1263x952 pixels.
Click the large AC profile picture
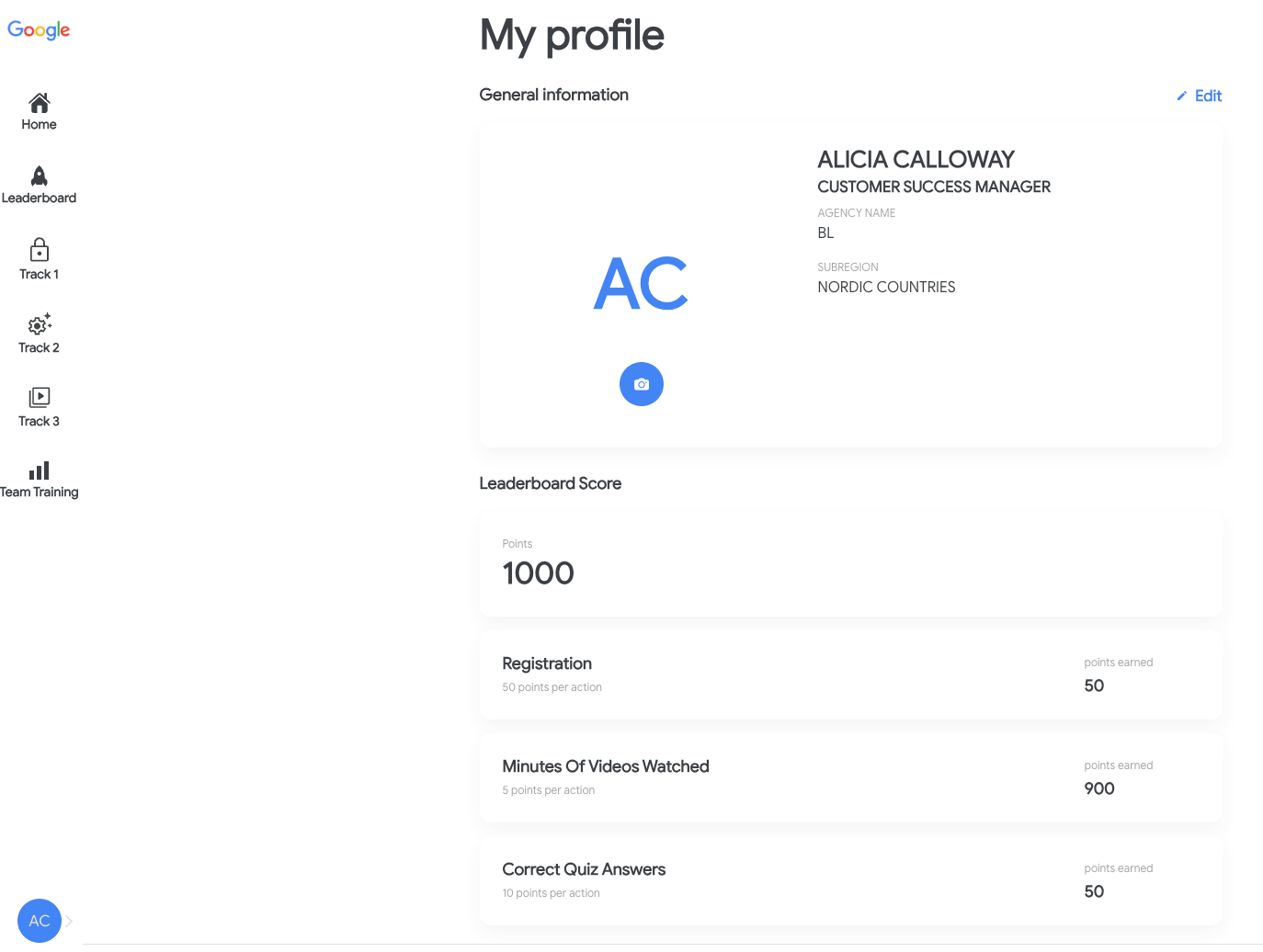[x=642, y=283]
